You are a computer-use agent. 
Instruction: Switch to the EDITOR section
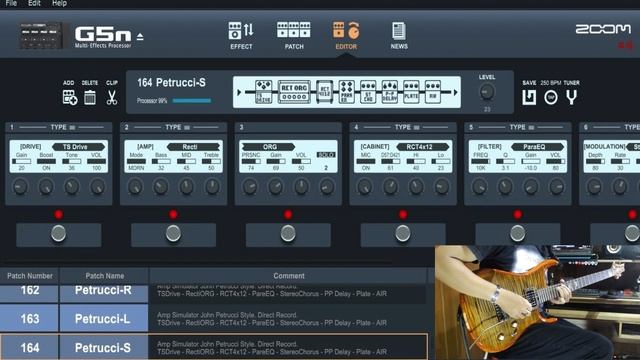tap(346, 36)
